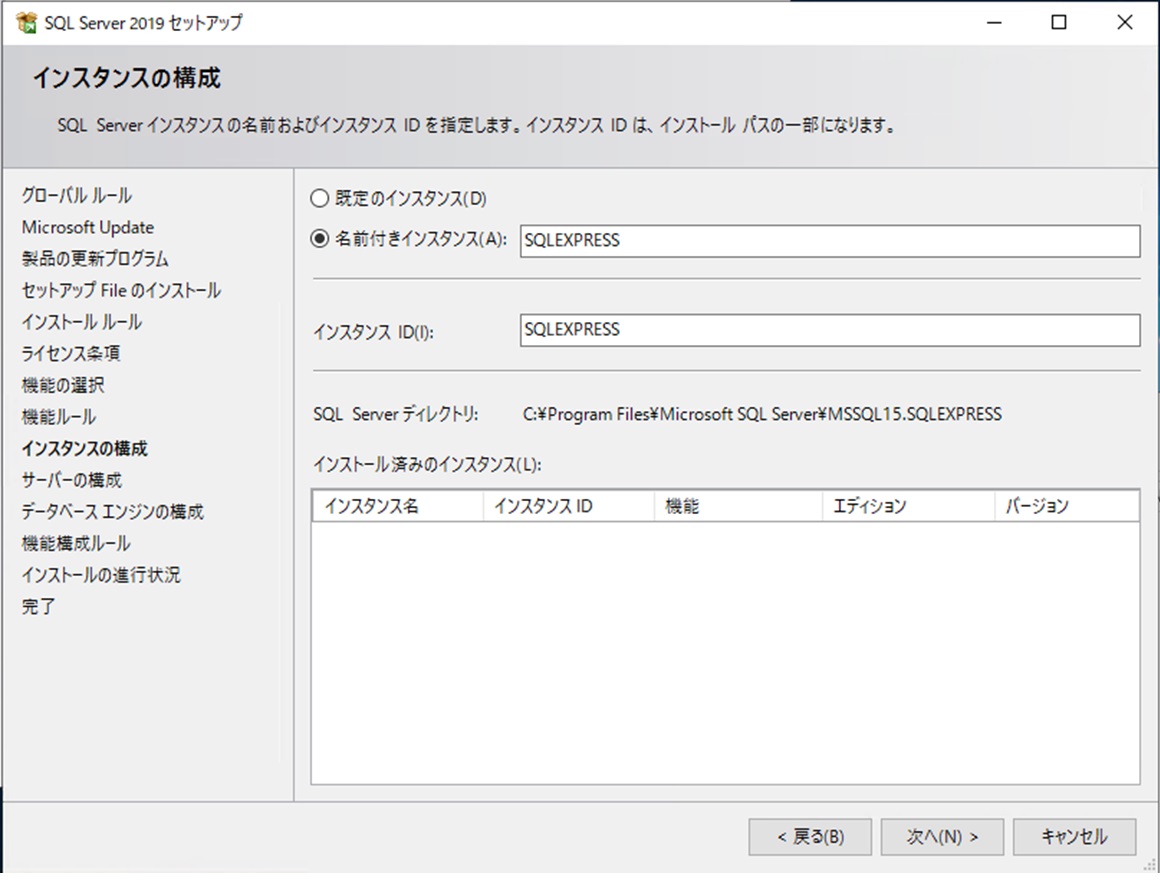
Task: Click the named instance text field
Action: 829,241
